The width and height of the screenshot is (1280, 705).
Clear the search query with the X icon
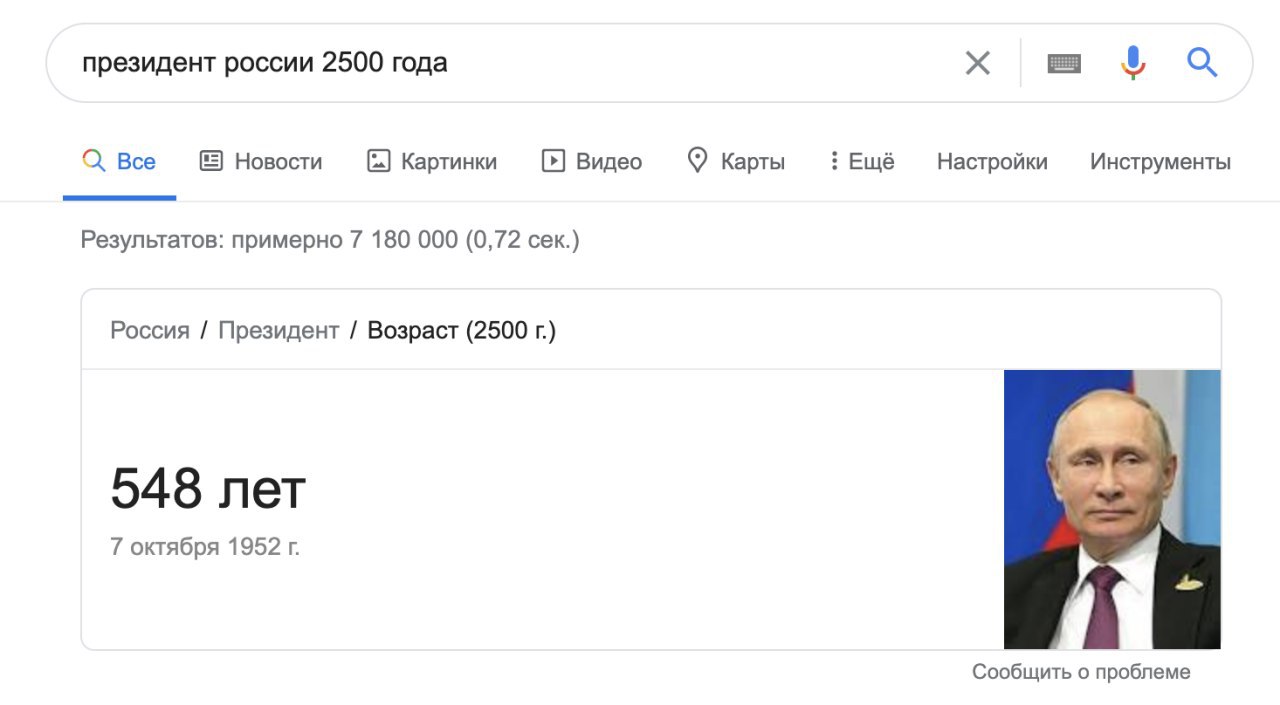point(977,63)
